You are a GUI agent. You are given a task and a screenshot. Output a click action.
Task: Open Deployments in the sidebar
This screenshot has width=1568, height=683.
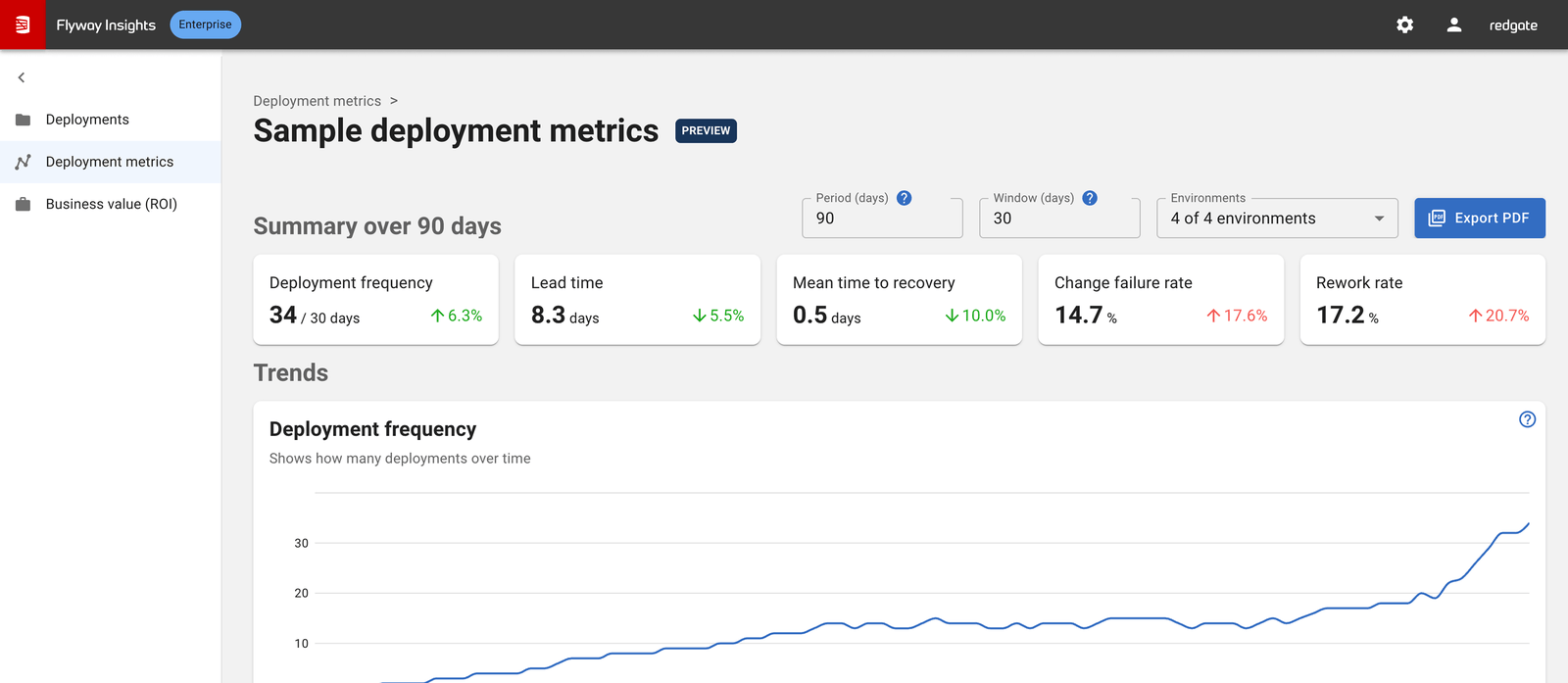click(x=110, y=120)
